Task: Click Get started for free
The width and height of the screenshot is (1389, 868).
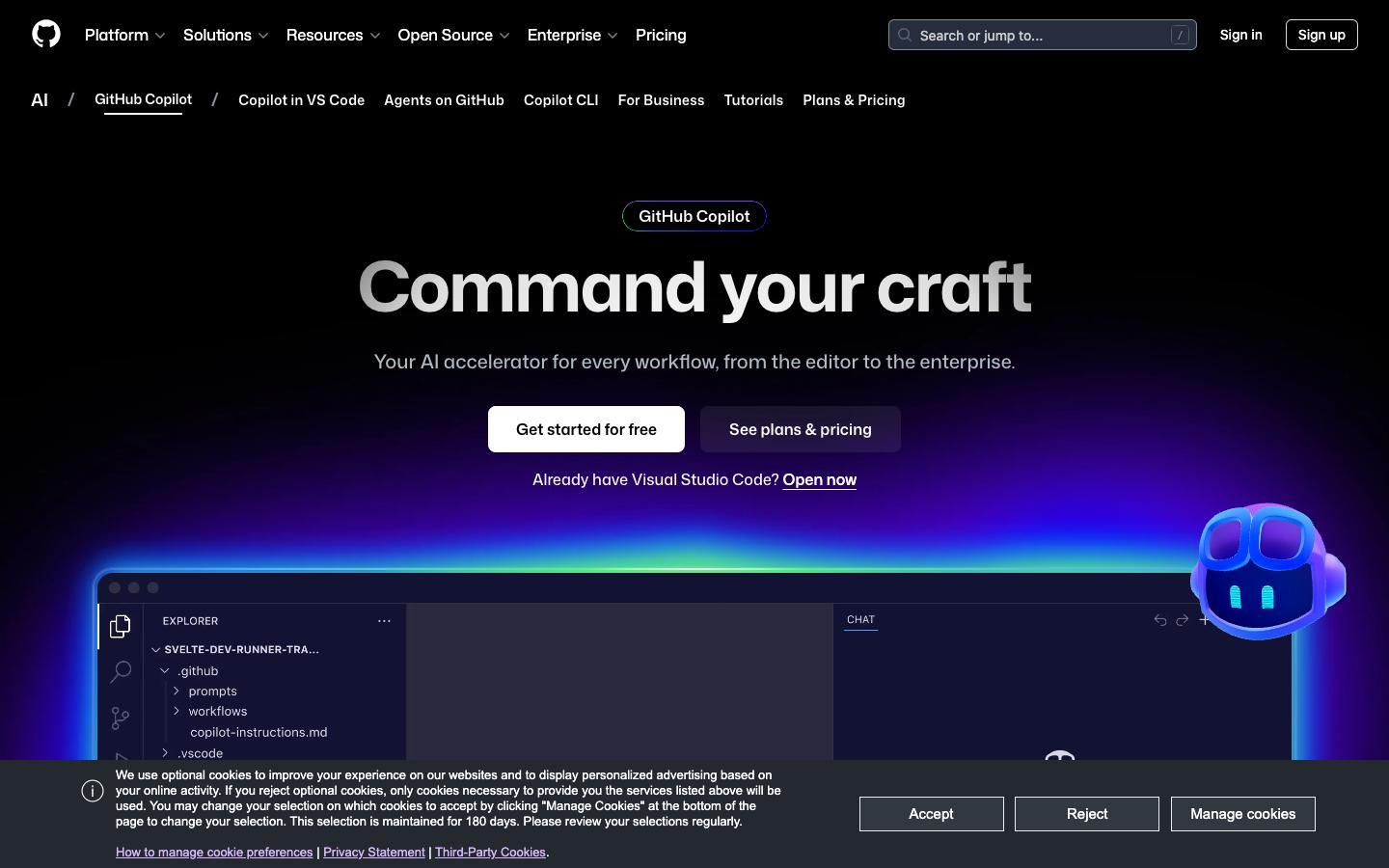Action: (586, 429)
